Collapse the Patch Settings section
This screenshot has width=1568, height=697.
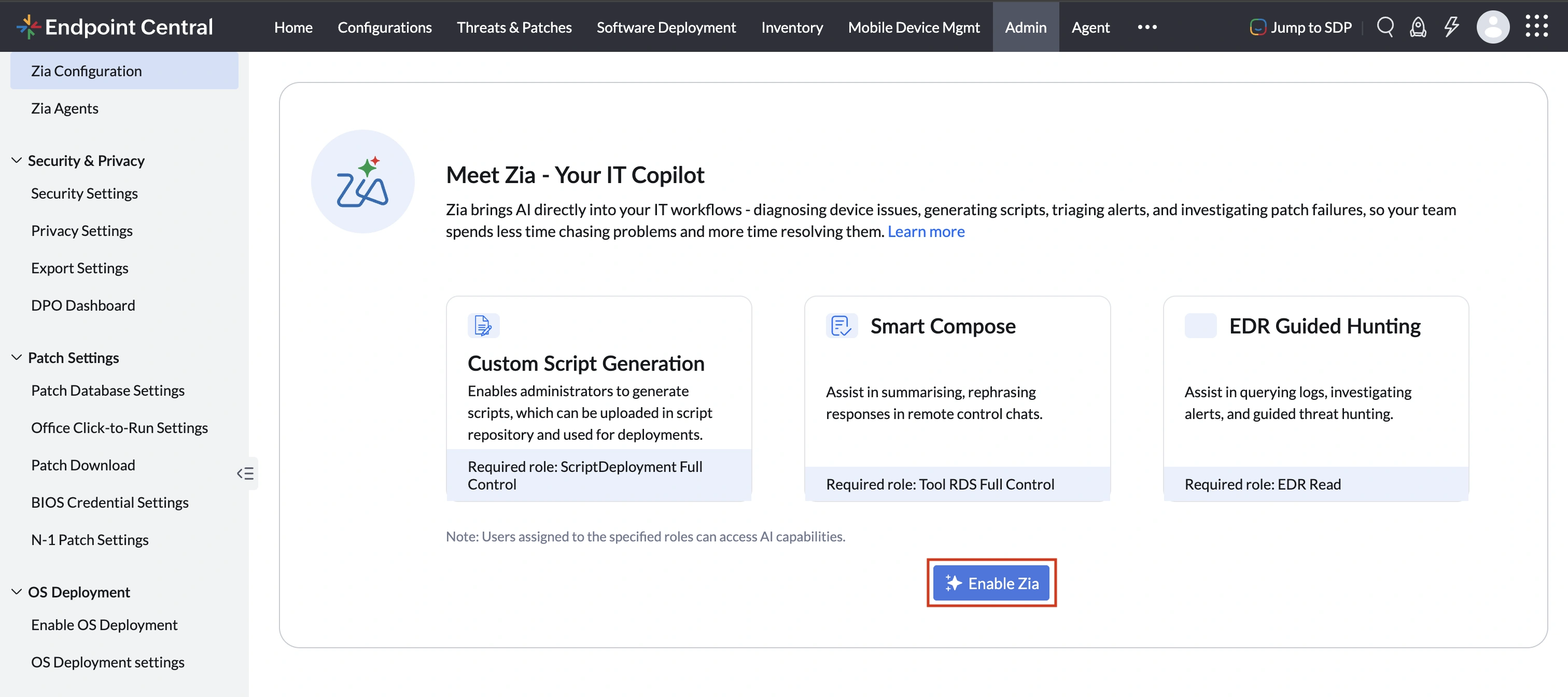tap(17, 357)
